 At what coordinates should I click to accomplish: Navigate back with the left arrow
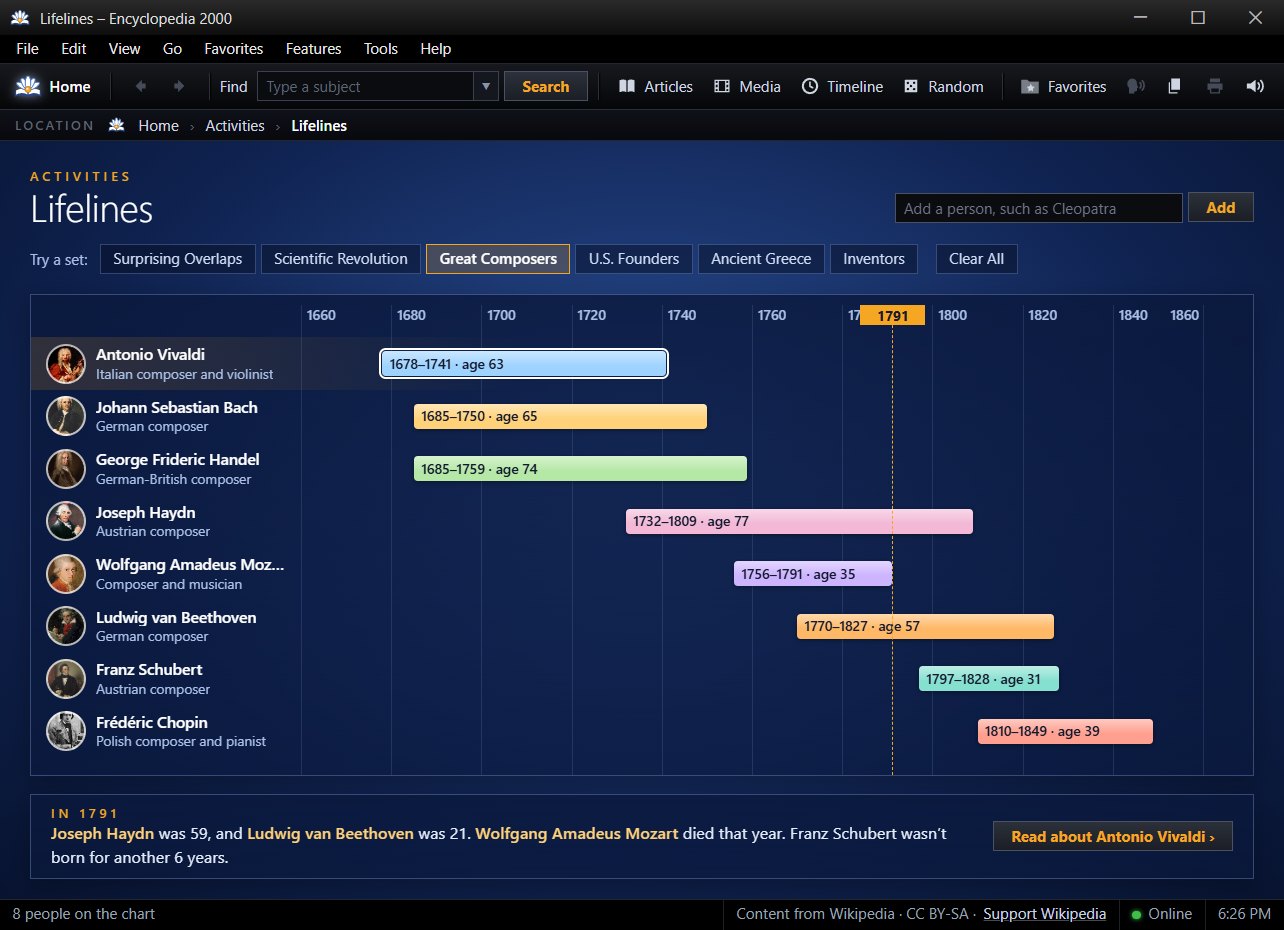tap(141, 87)
